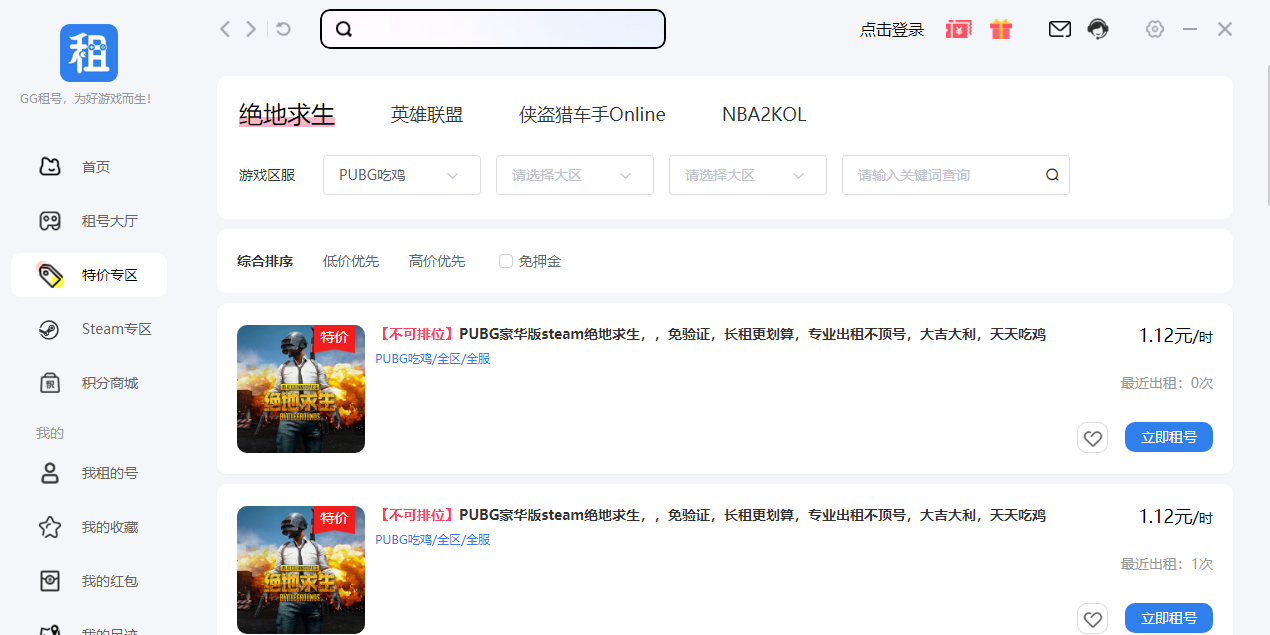The width and height of the screenshot is (1270, 635).
Task: Click the 我的收藏 star icon
Action: pos(50,527)
